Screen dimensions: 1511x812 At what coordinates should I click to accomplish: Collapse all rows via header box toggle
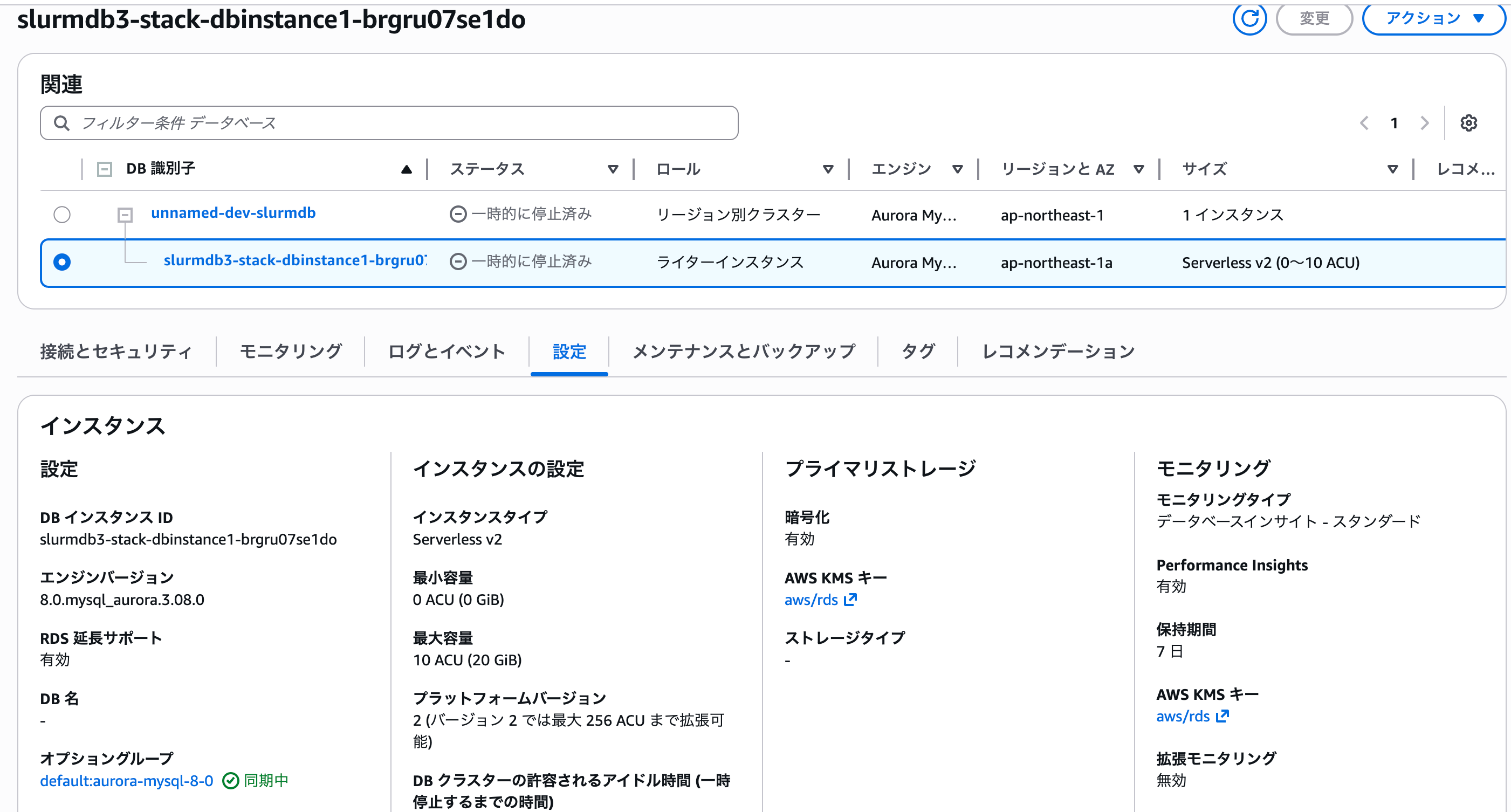(105, 169)
